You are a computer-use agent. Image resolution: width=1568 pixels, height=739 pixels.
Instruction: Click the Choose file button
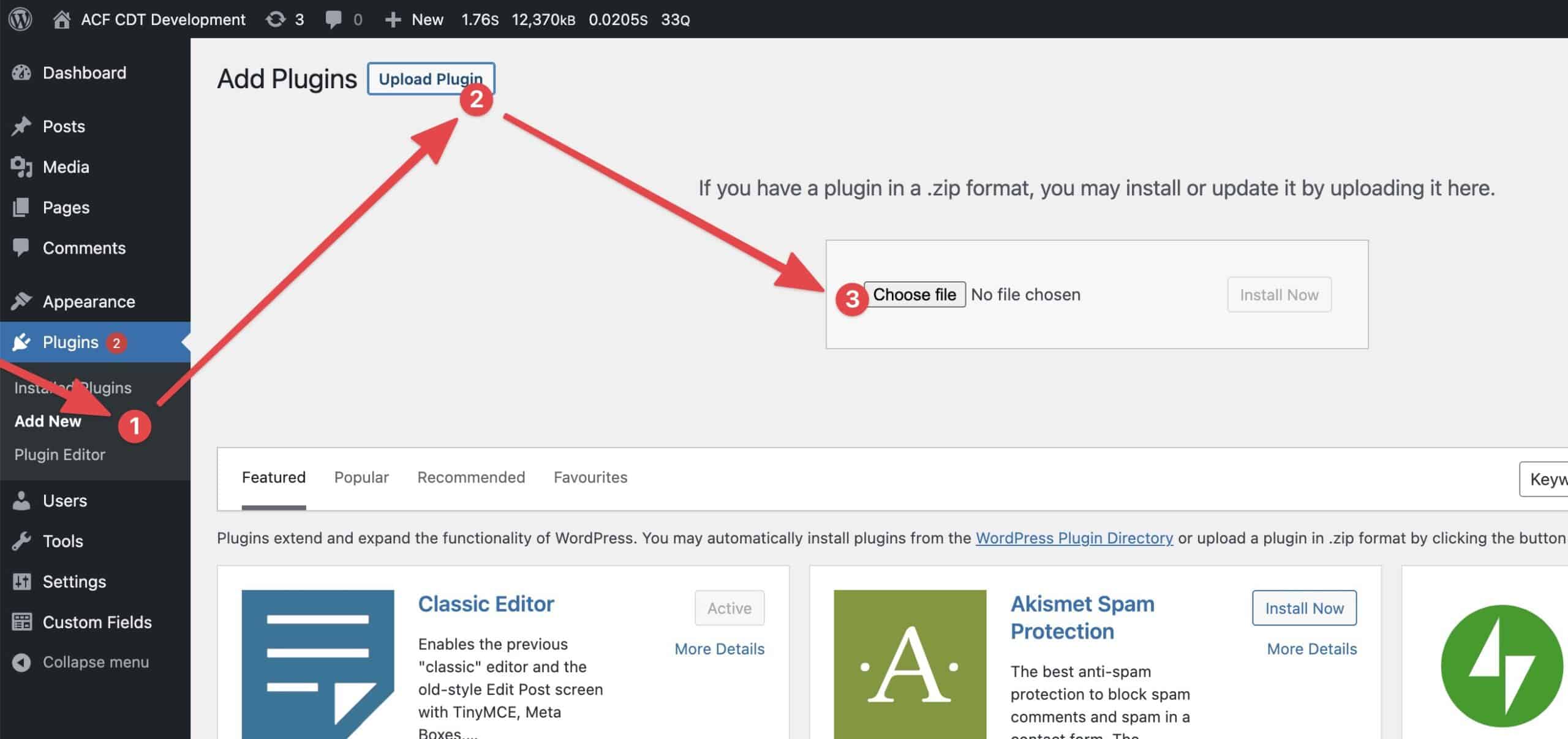[x=914, y=294]
